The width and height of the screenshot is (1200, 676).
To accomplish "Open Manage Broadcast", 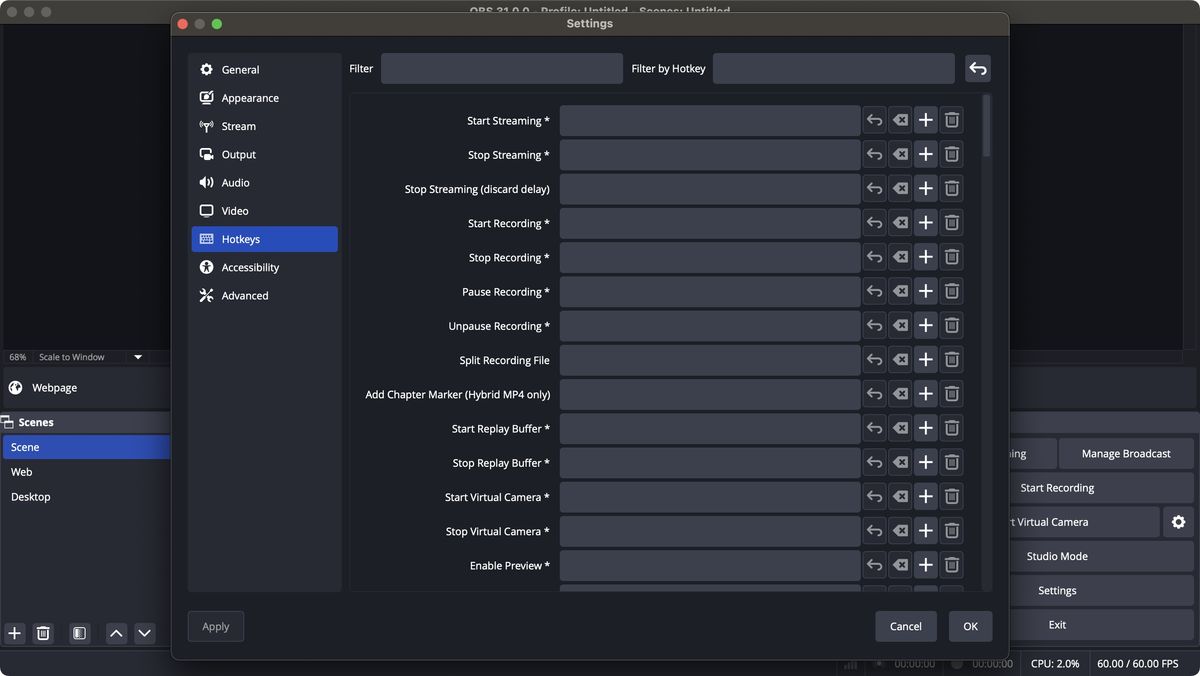I will pos(1126,453).
